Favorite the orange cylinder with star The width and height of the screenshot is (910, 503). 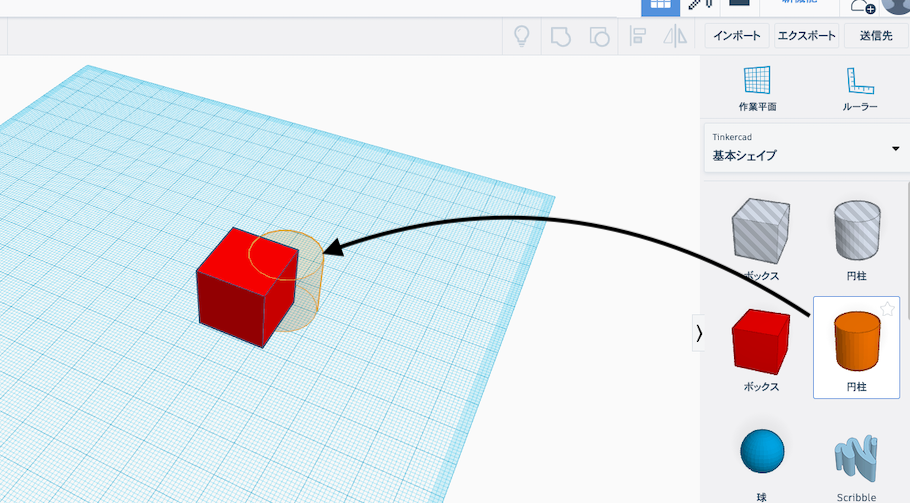tap(886, 310)
